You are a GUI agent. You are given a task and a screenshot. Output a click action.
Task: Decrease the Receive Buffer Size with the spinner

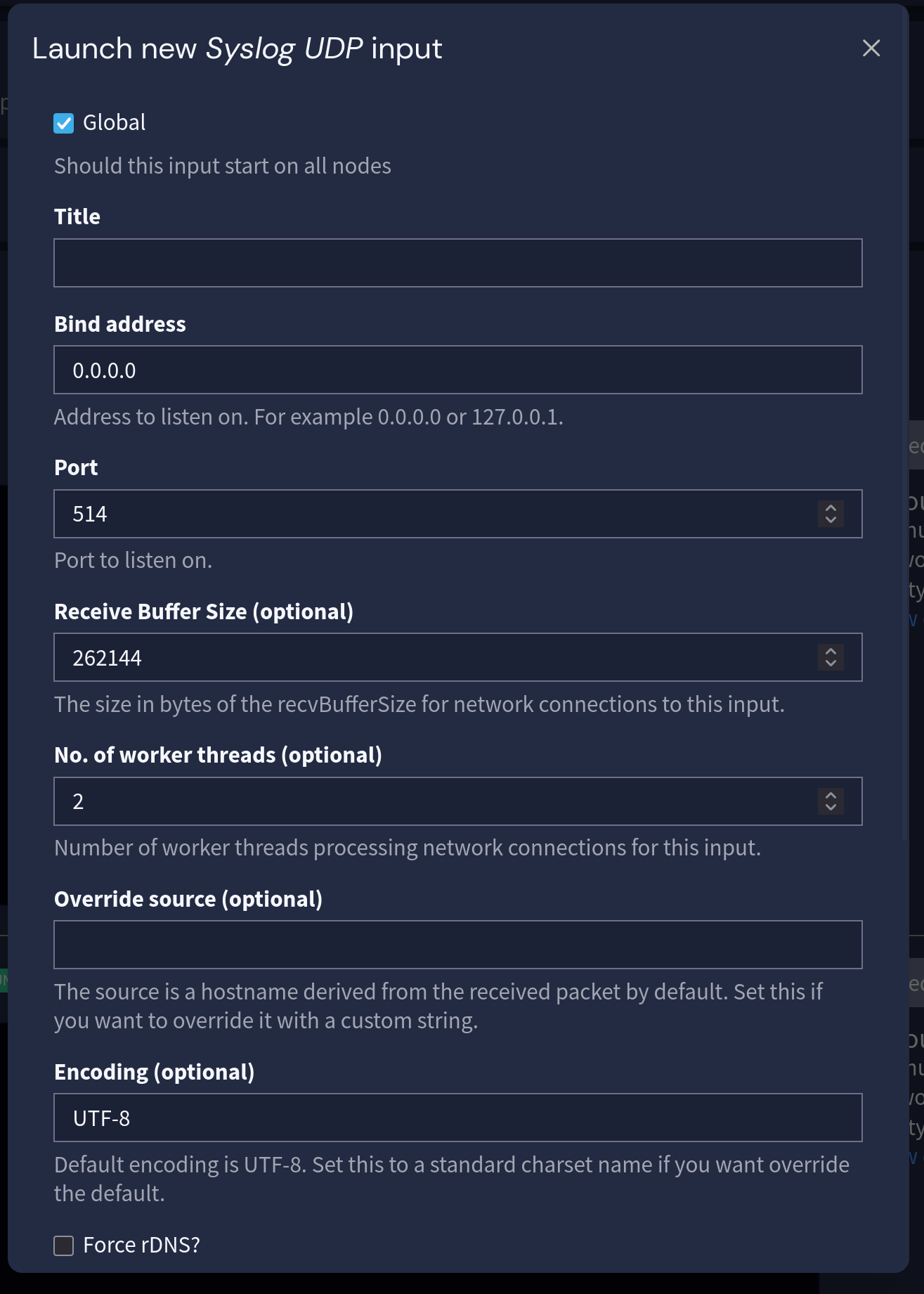830,664
